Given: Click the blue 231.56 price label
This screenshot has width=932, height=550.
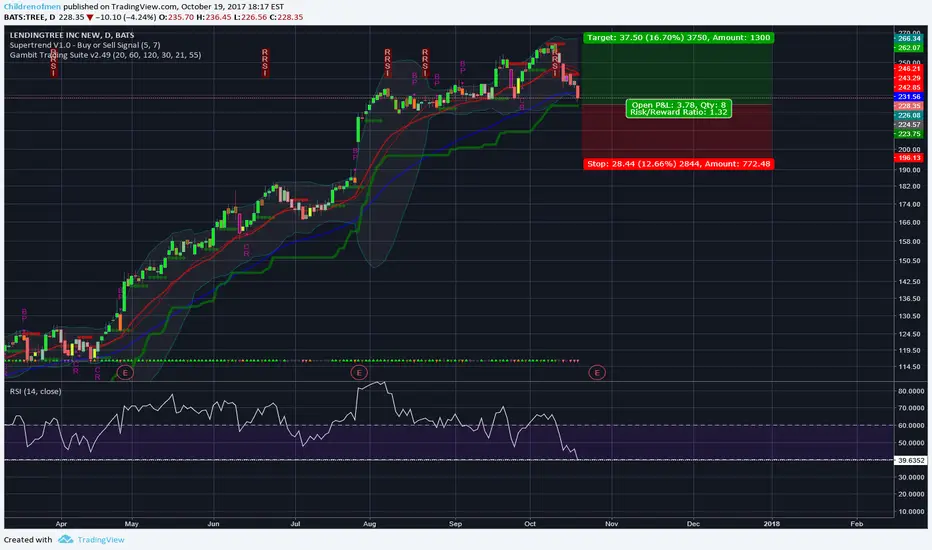Looking at the screenshot, I should 909,96.
